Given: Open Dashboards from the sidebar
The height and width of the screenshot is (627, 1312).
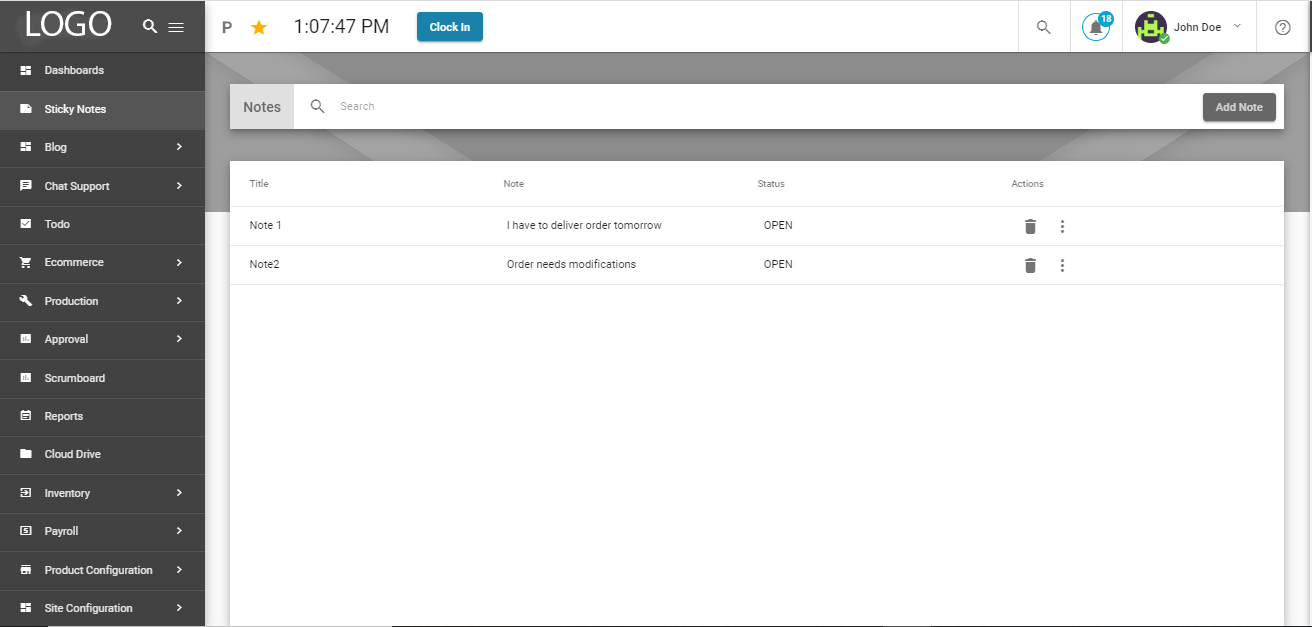Looking at the screenshot, I should coord(102,71).
